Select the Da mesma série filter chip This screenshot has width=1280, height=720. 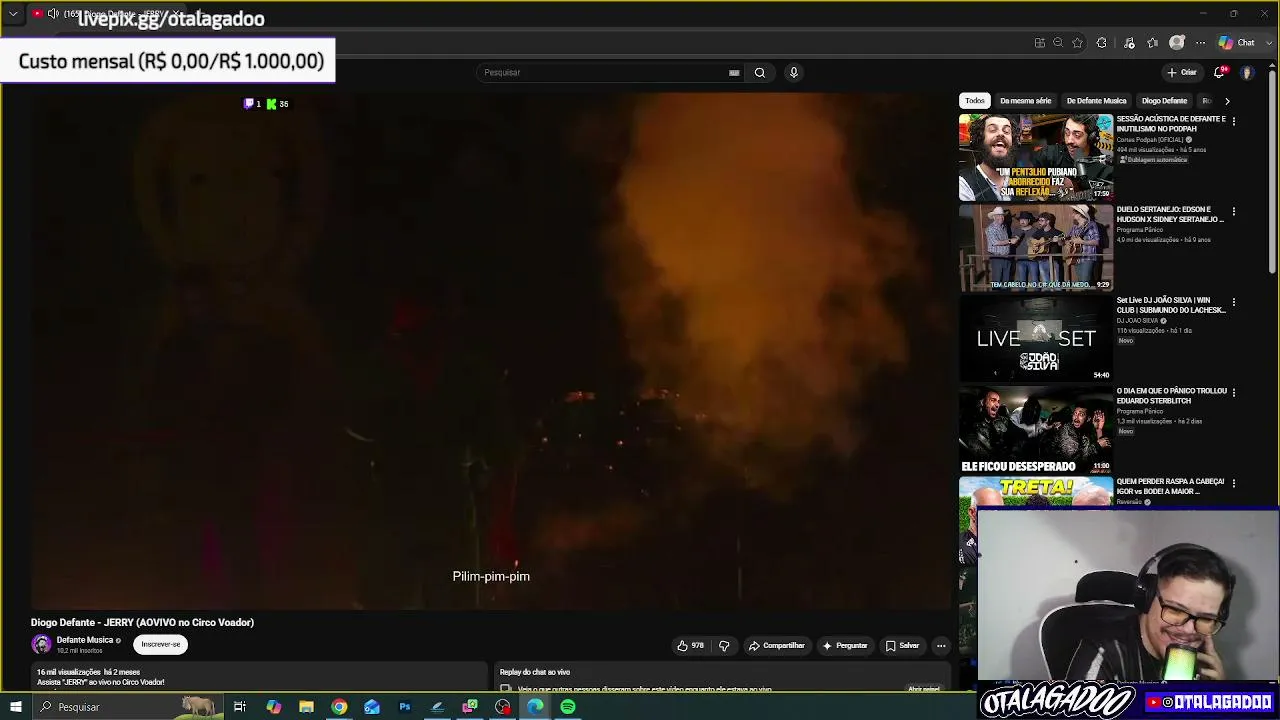tap(1025, 101)
